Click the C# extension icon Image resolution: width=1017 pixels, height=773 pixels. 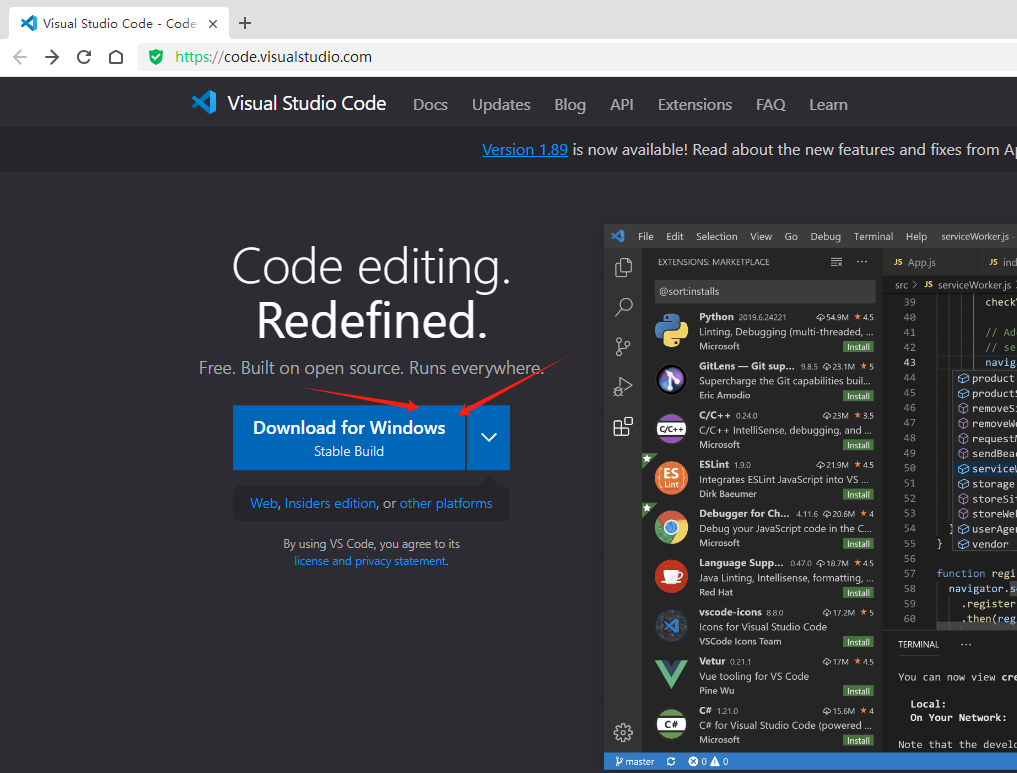click(671, 724)
